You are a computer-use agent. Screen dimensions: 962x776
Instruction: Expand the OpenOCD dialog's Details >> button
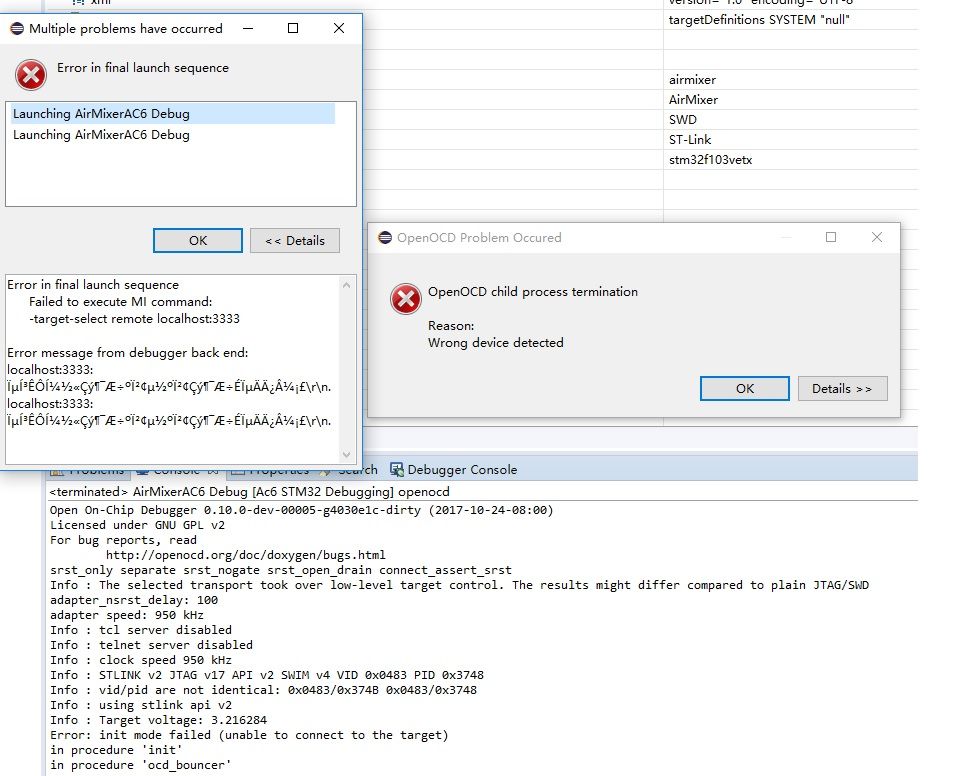pyautogui.click(x=842, y=388)
